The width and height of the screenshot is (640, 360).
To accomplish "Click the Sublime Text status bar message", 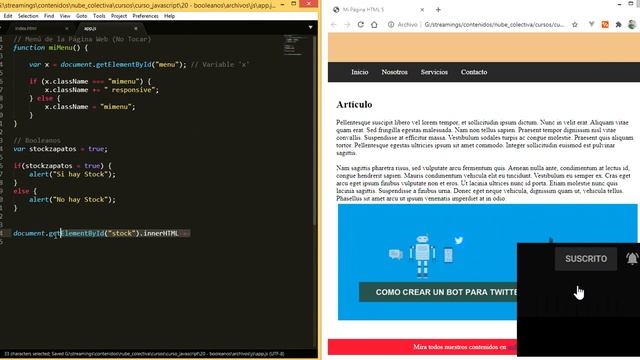I will 144,354.
